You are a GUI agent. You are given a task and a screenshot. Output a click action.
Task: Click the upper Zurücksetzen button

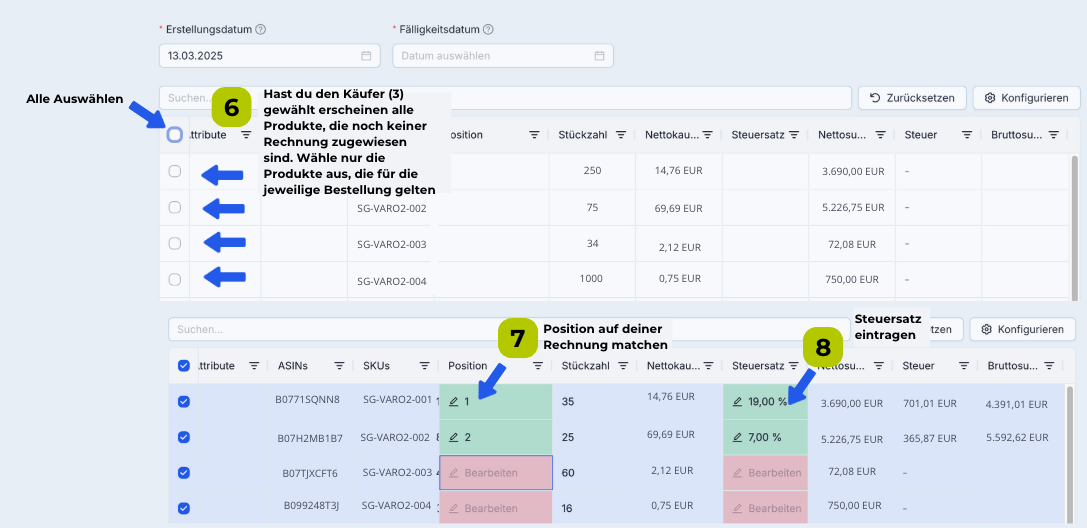(911, 98)
